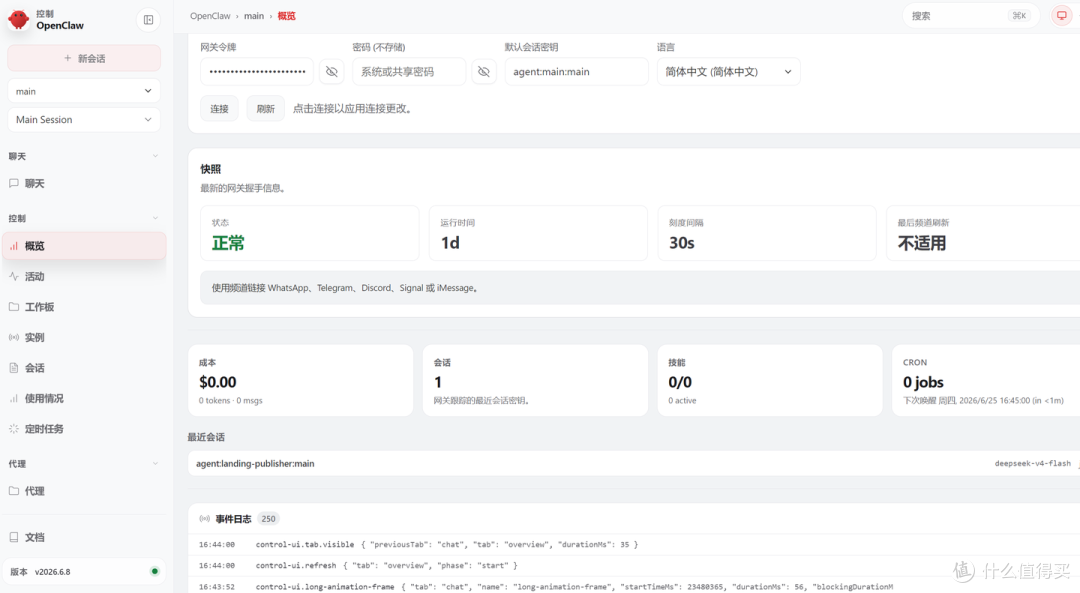Screen dimensions: 1080x593
Task: Open the 语言 简体中文 dropdown
Action: (x=729, y=72)
